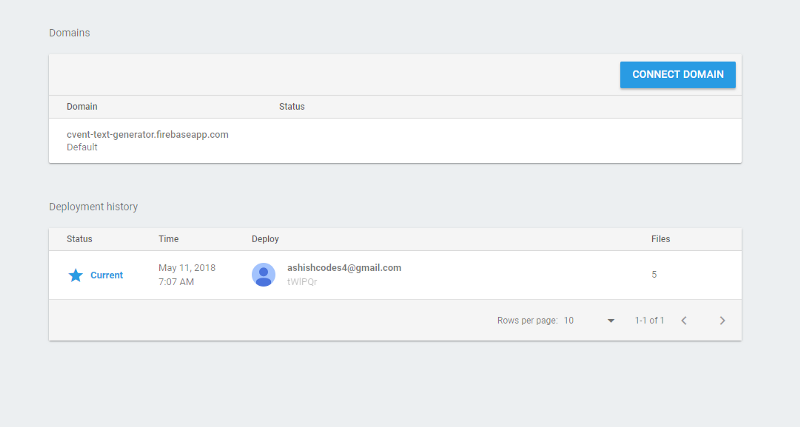
Task: Select the 7:07 AM deploy time
Action: [x=176, y=282]
